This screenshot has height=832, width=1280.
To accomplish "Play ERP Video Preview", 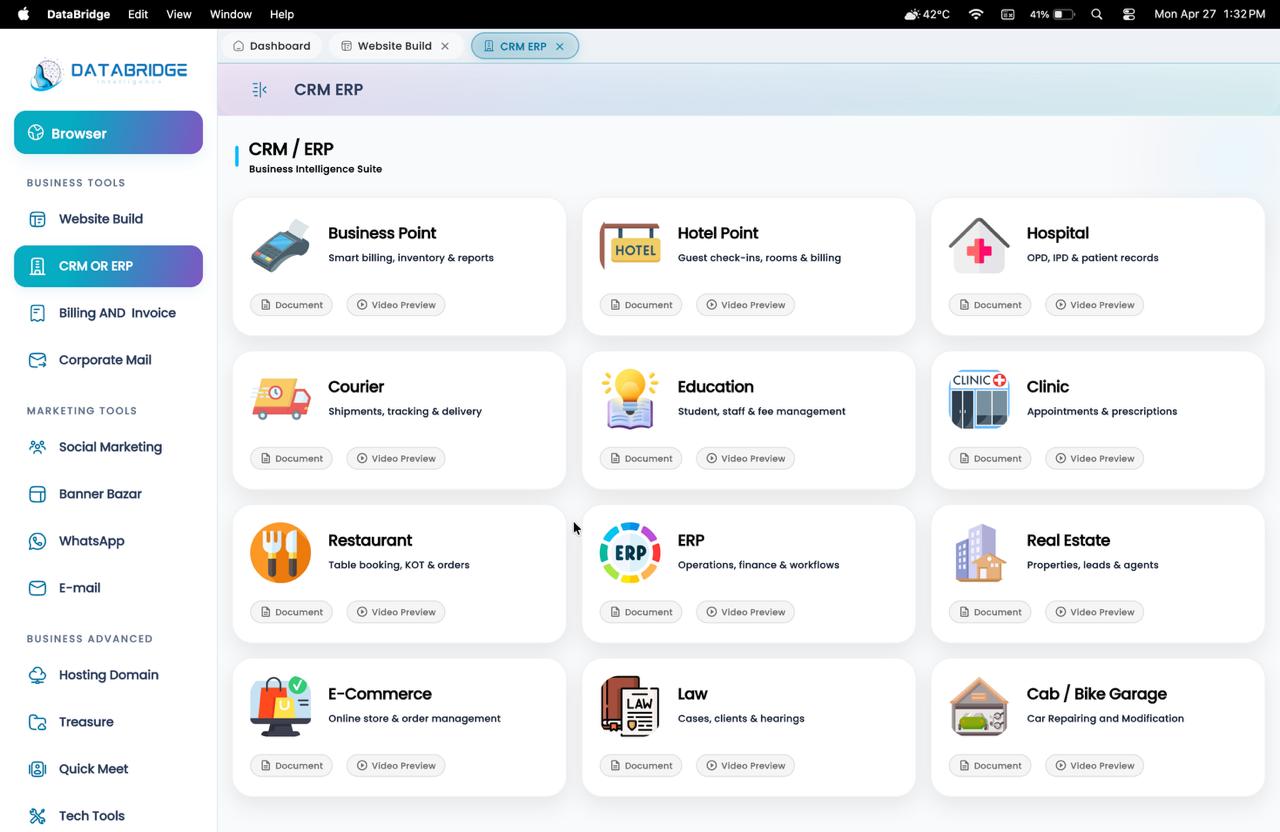I will coord(745,612).
